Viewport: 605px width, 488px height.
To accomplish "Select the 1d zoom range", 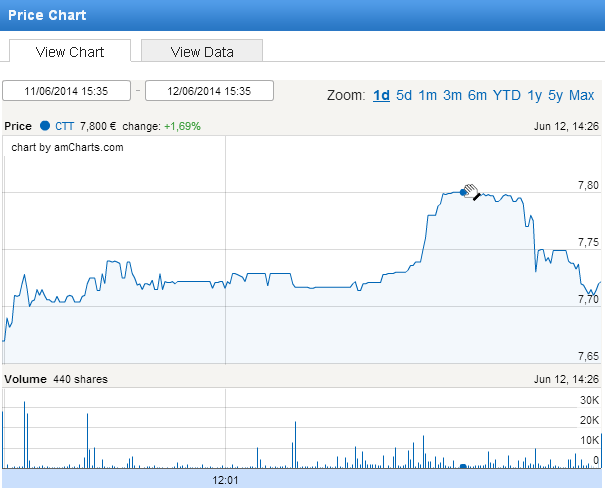I will (x=381, y=95).
